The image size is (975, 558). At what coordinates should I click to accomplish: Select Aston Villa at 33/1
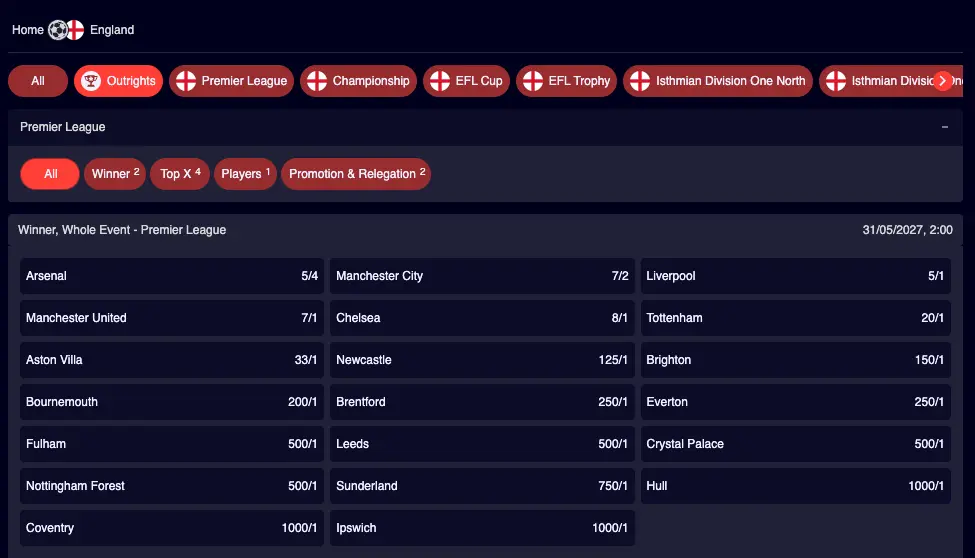[x=172, y=360]
